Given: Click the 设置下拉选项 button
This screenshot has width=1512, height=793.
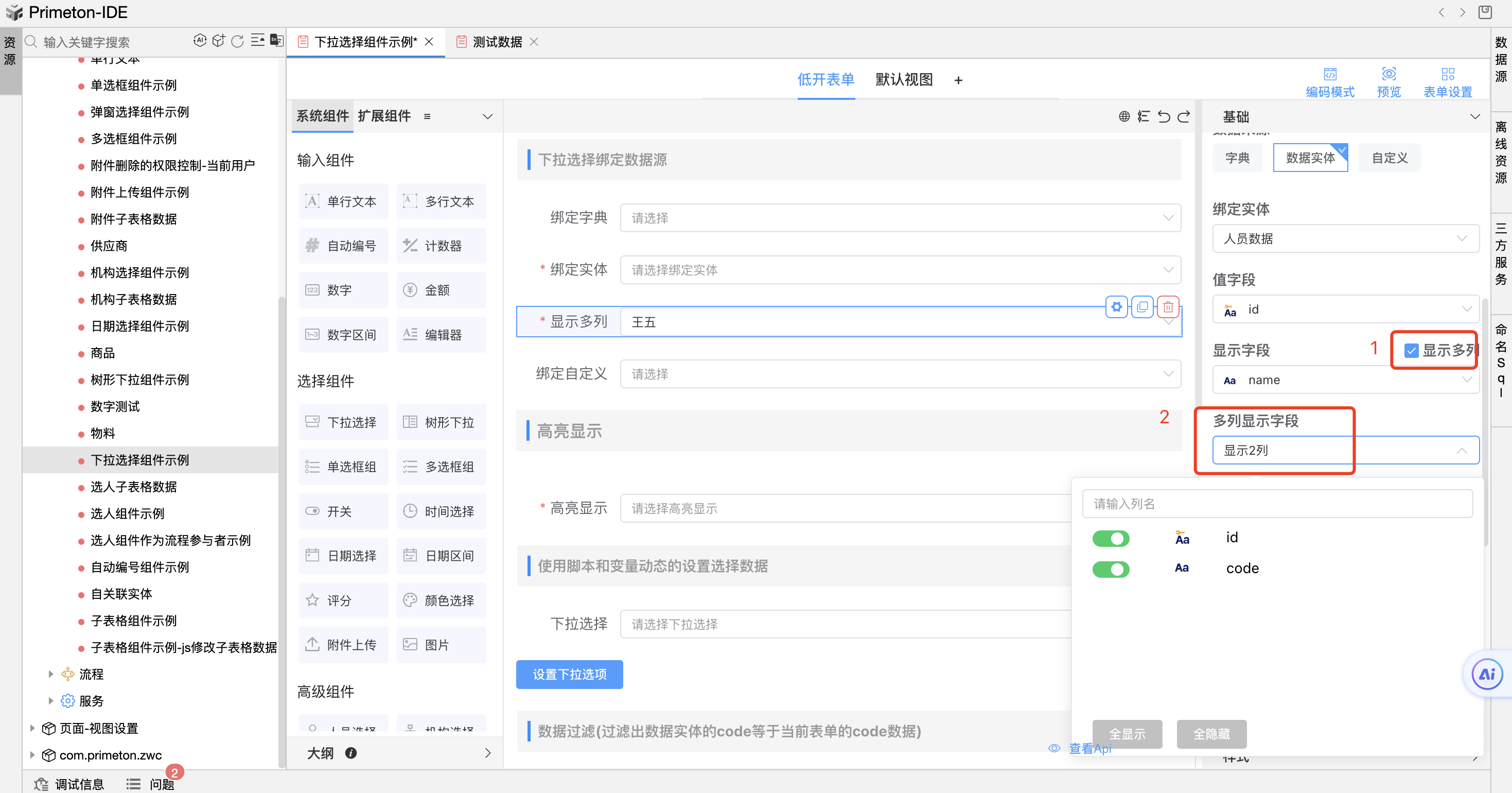Looking at the screenshot, I should click(x=569, y=675).
